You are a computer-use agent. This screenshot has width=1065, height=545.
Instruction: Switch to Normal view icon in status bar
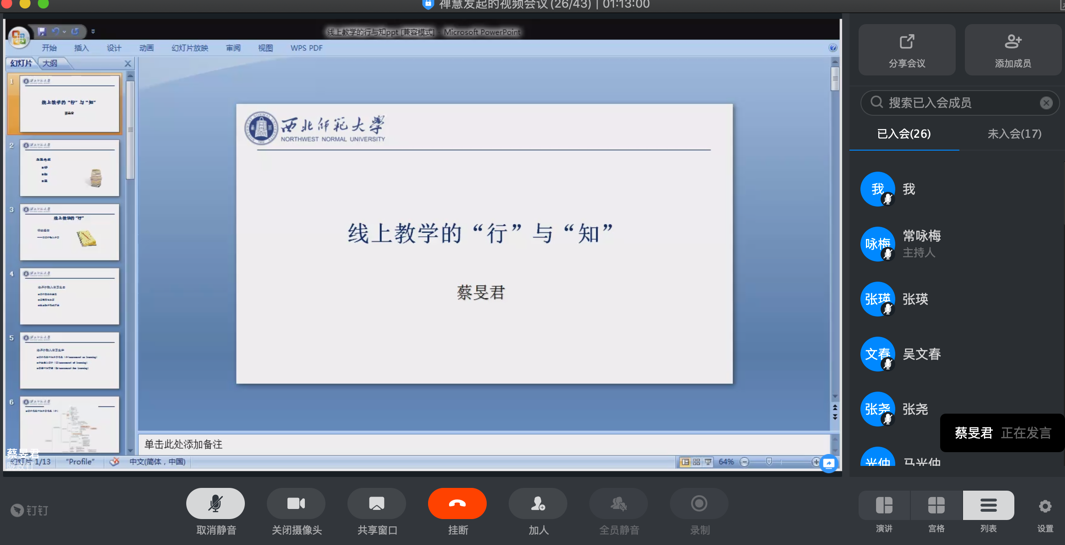coord(685,462)
